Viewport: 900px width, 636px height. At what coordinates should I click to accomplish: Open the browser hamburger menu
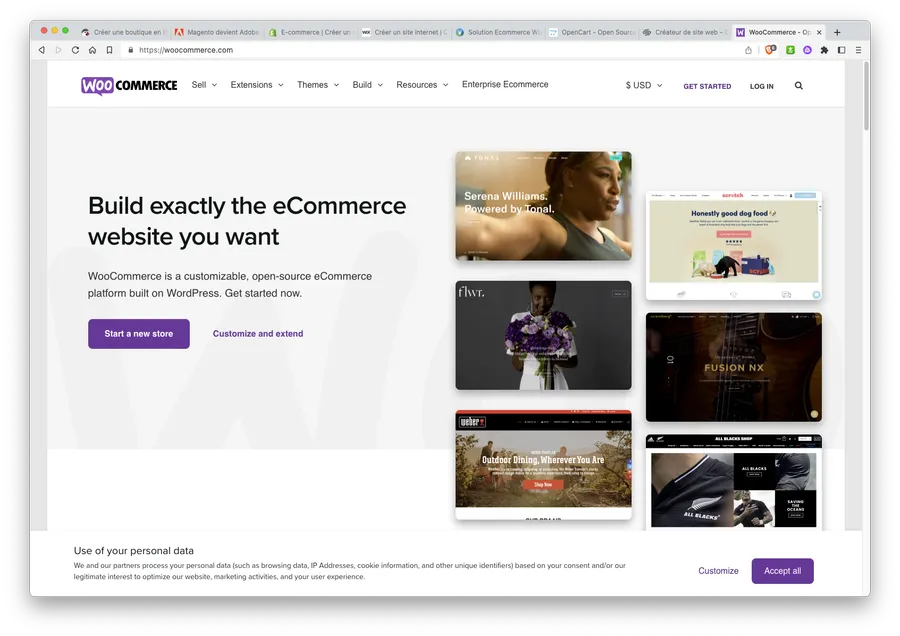[859, 50]
